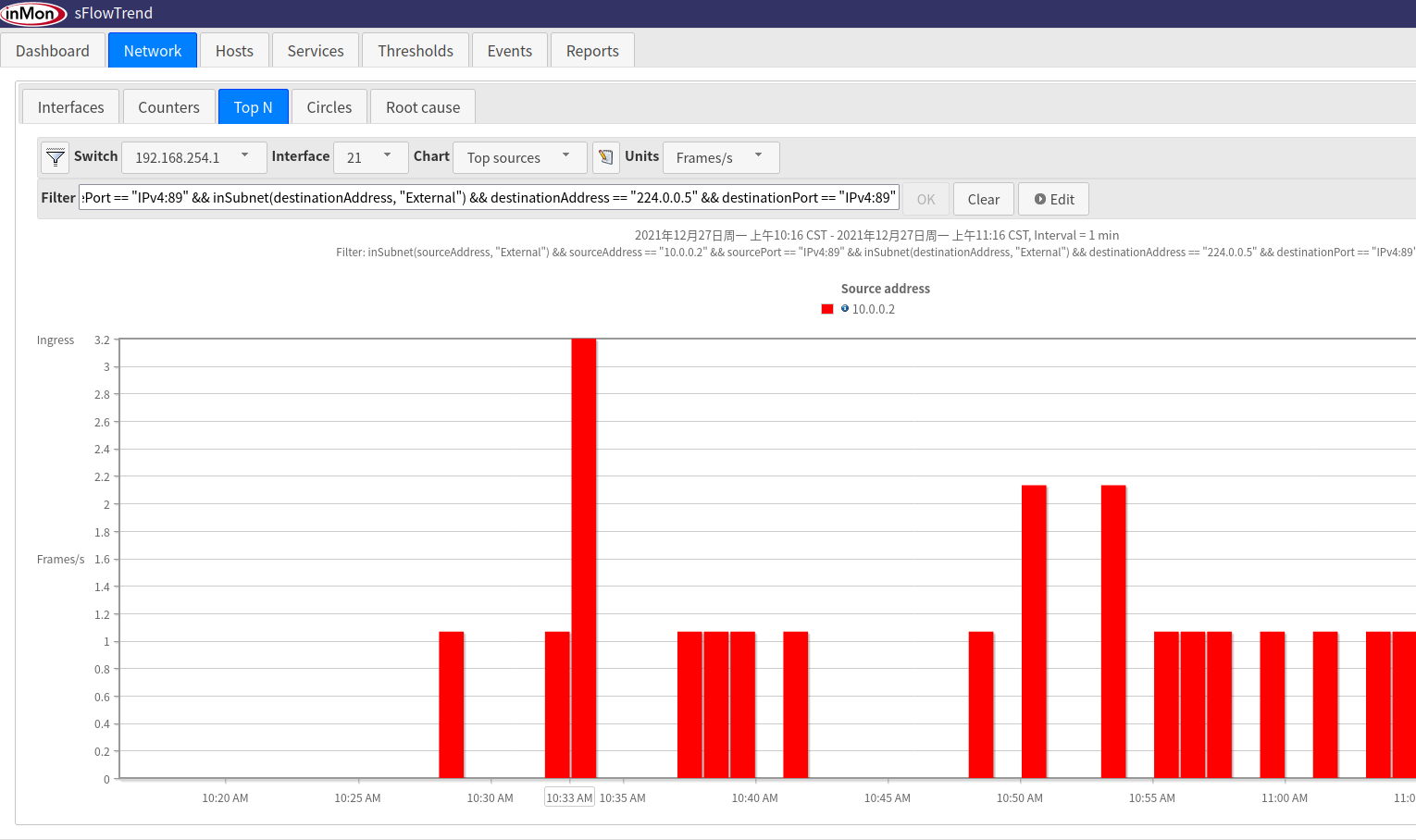Click the Frames/s y-axis label
The width and height of the screenshot is (1416, 840).
pos(60,559)
